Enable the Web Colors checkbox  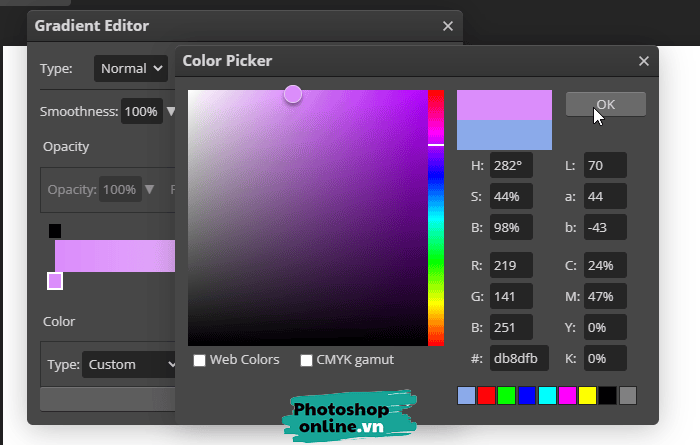click(200, 360)
